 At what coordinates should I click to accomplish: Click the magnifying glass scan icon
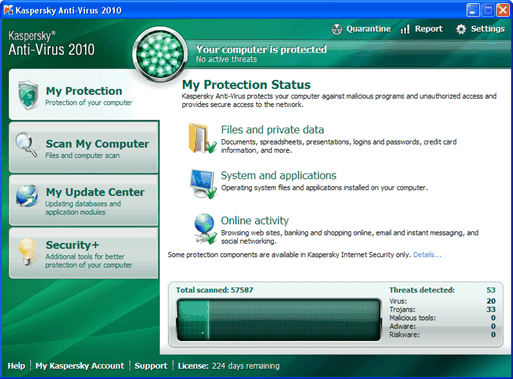tap(27, 145)
